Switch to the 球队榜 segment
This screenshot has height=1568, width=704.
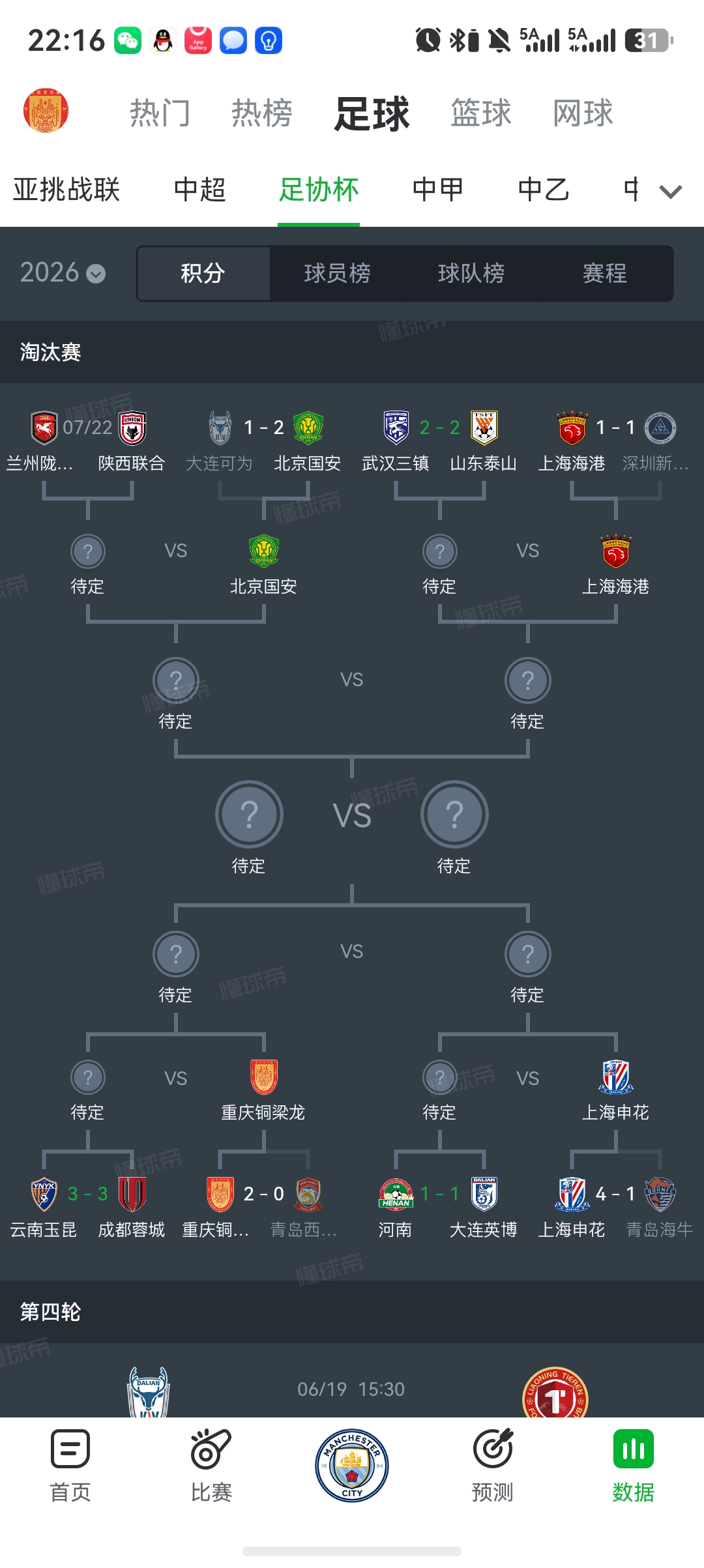point(471,273)
